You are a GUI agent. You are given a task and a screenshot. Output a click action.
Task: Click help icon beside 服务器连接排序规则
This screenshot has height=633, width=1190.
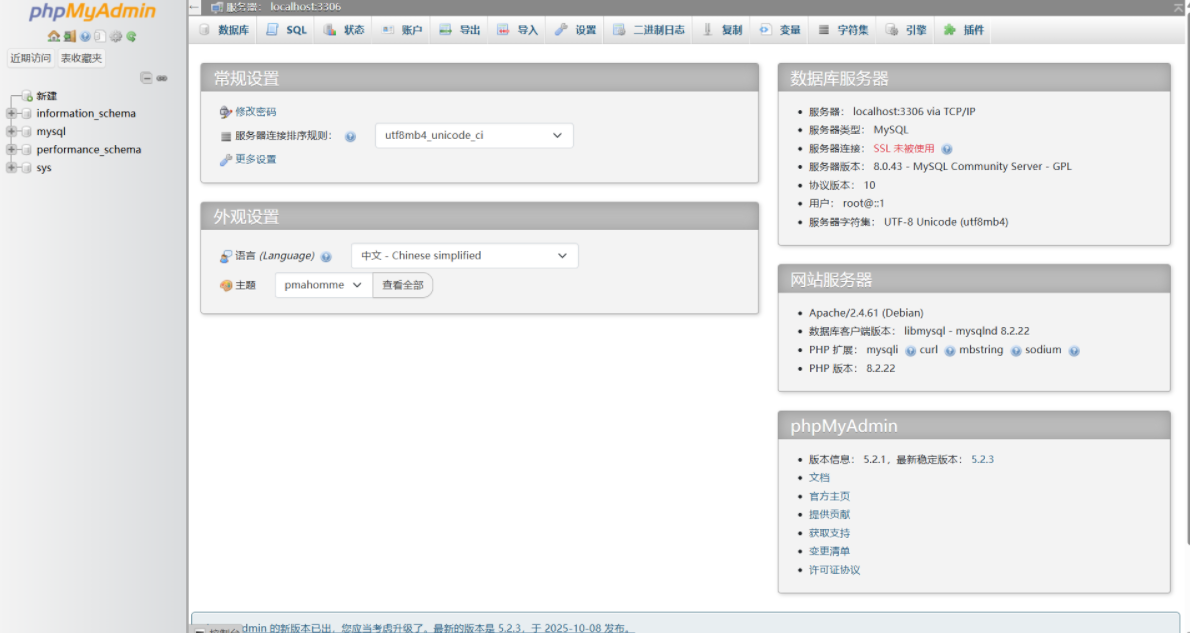tap(350, 137)
